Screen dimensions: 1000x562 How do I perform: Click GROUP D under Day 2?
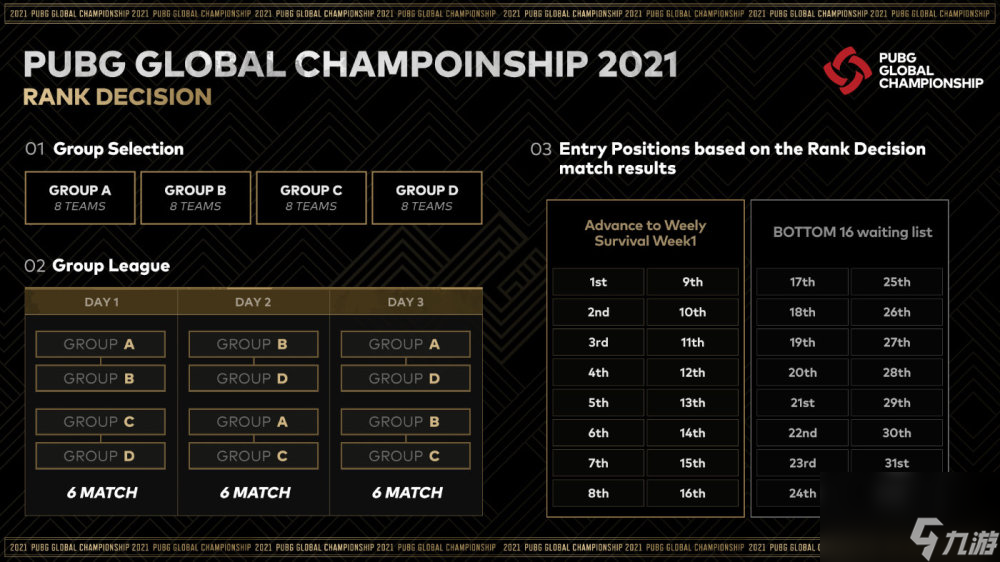point(253,378)
